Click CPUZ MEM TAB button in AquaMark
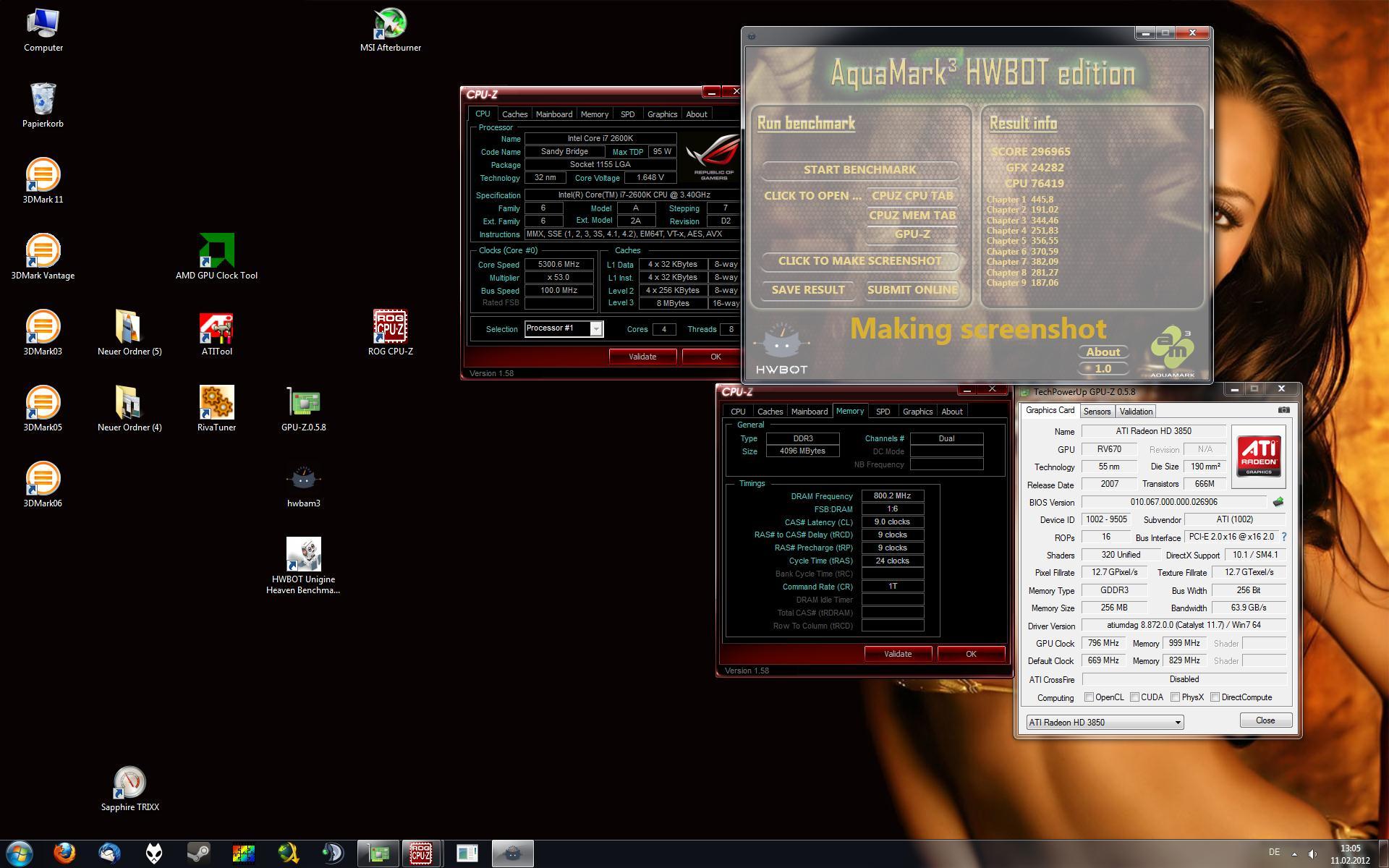 pos(912,215)
